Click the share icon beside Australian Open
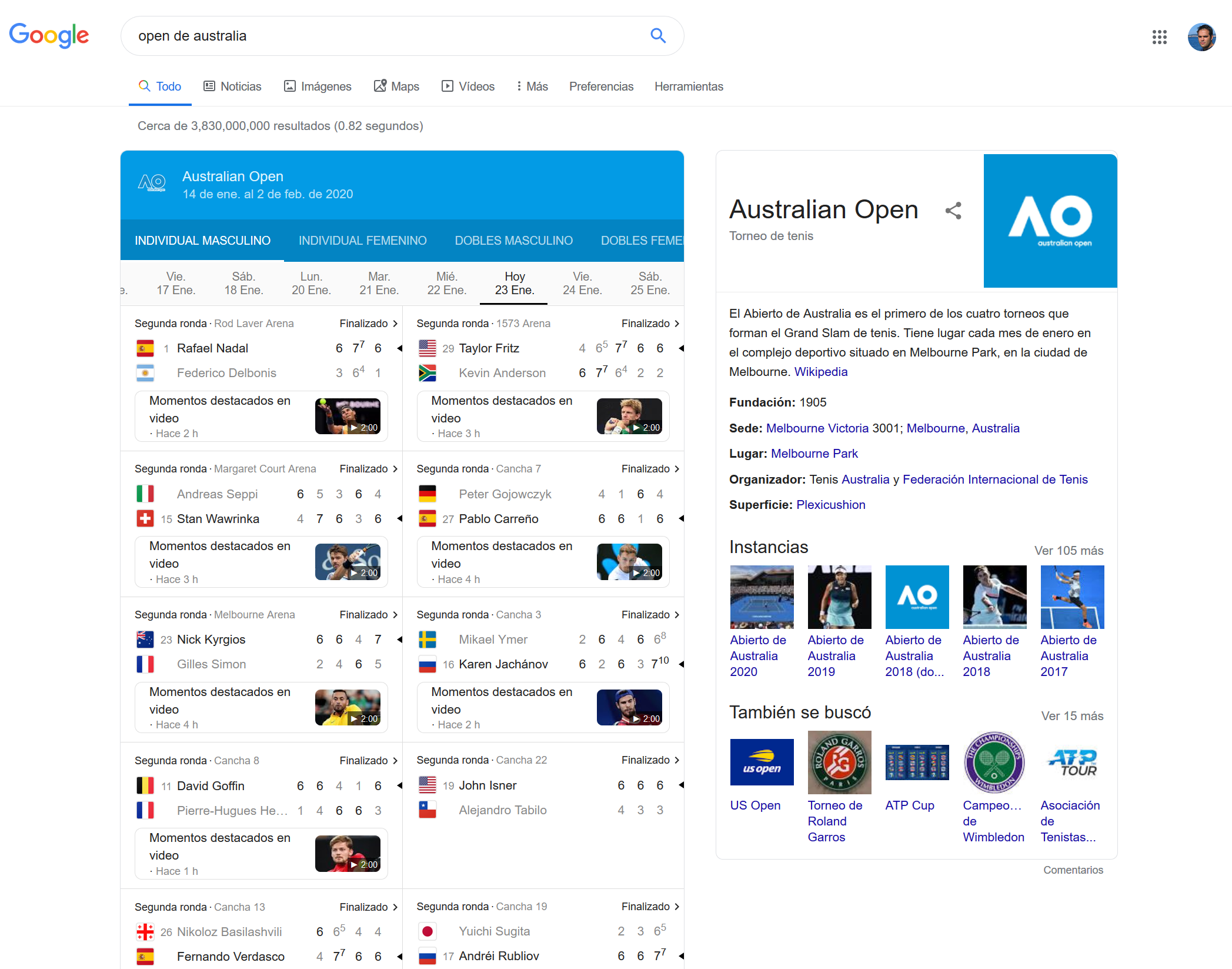 pyautogui.click(x=953, y=211)
